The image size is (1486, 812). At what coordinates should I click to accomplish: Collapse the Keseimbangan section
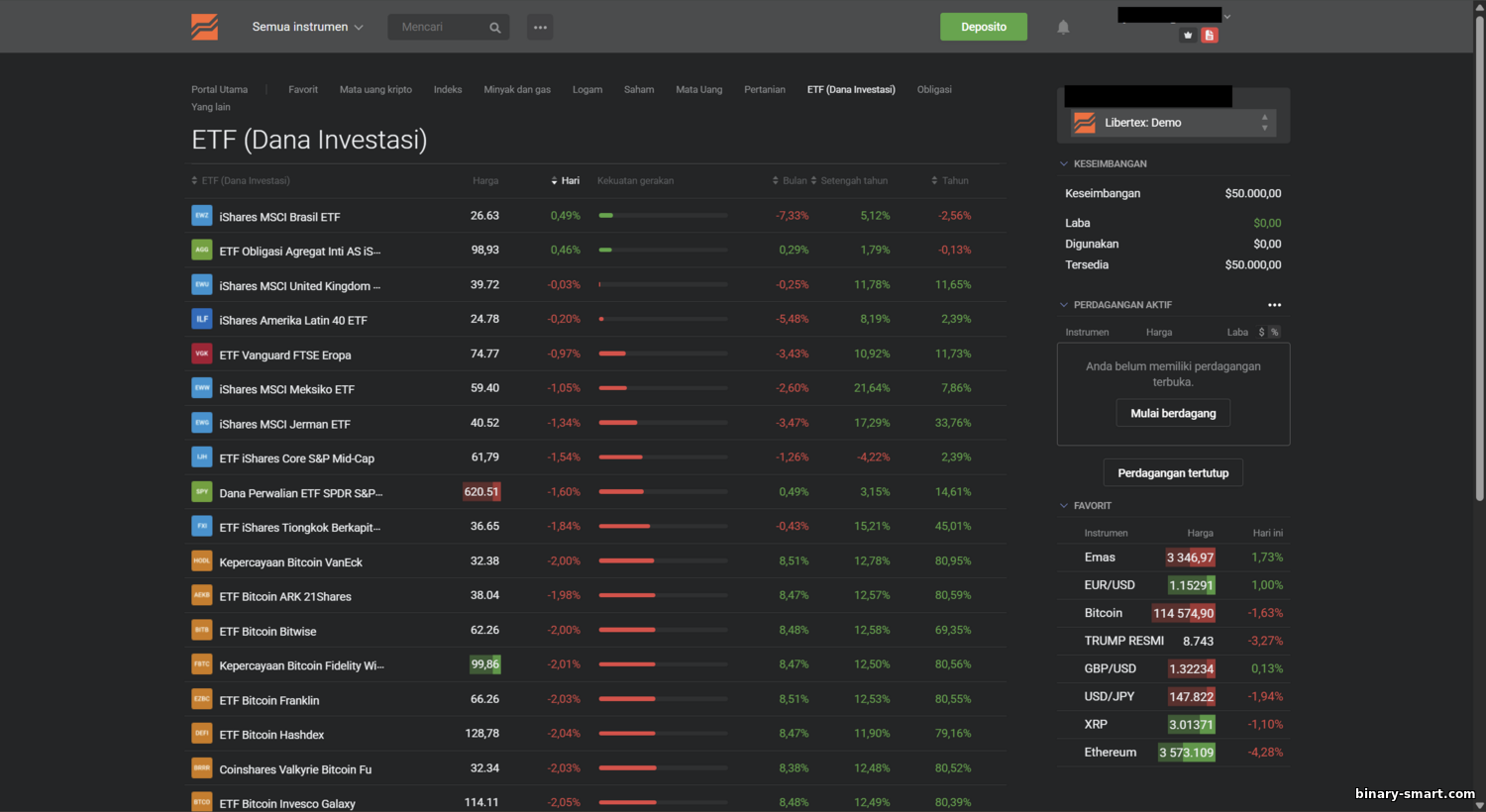click(x=1064, y=164)
